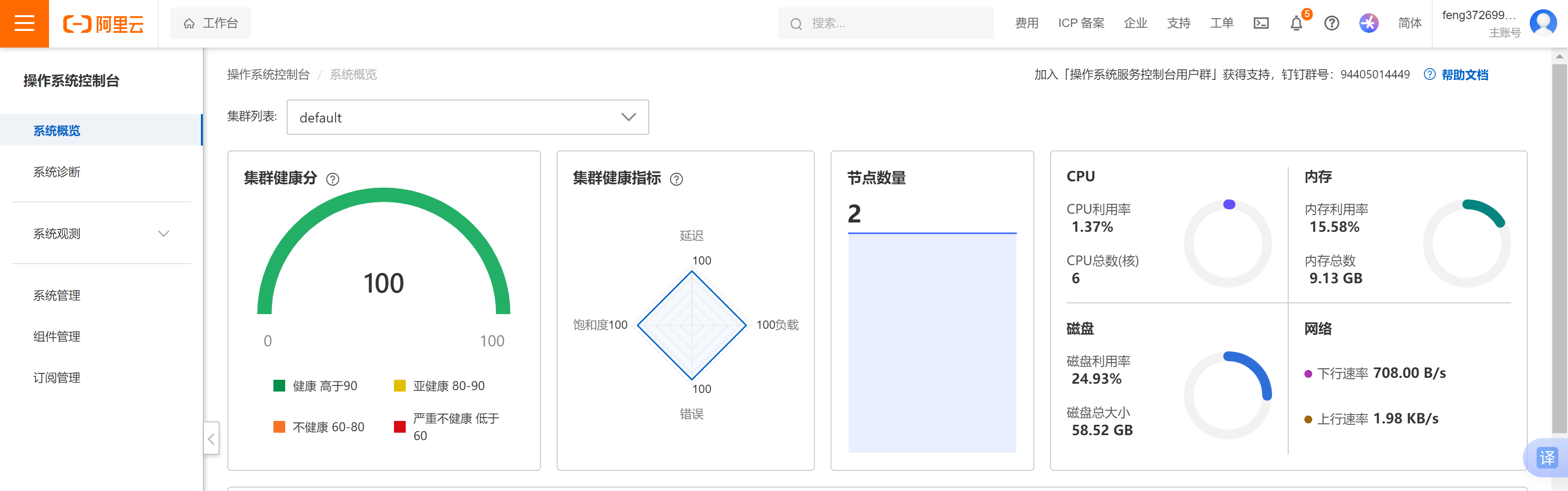Click the 15.58% memory usage value
Image resolution: width=1568 pixels, height=491 pixels.
[1334, 227]
